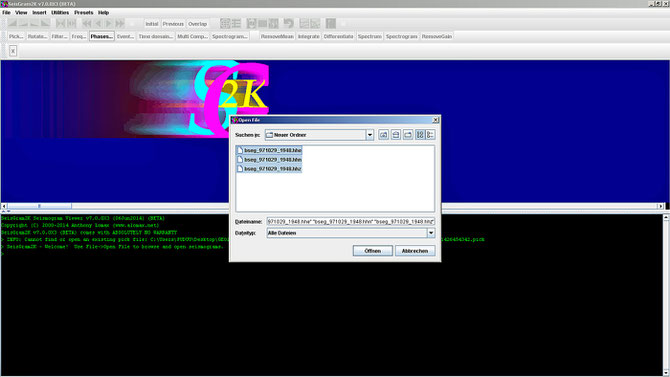
Task: Click the Spectrum button
Action: point(370,36)
